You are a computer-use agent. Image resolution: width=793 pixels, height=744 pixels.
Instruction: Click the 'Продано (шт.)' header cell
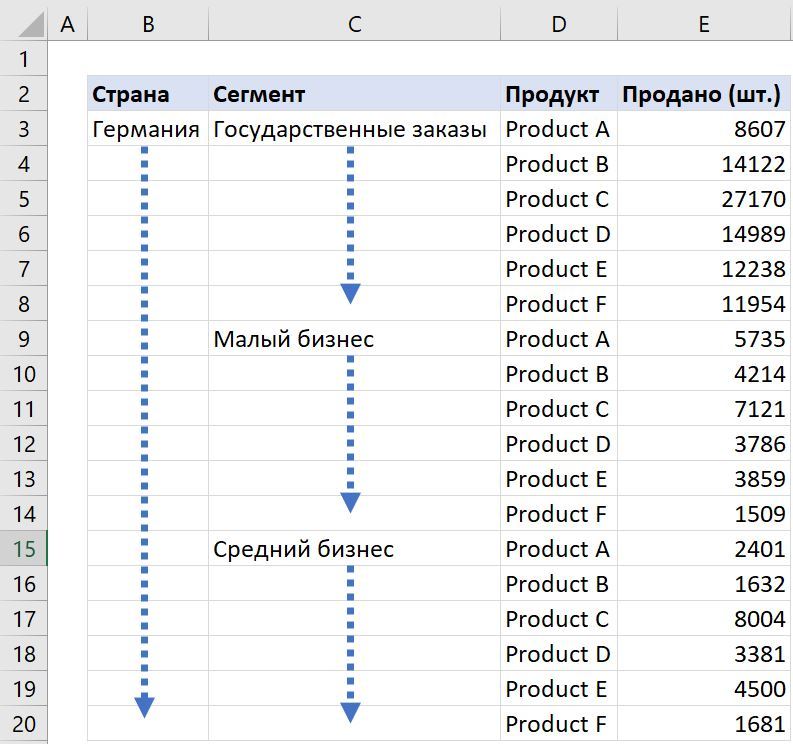point(704,94)
